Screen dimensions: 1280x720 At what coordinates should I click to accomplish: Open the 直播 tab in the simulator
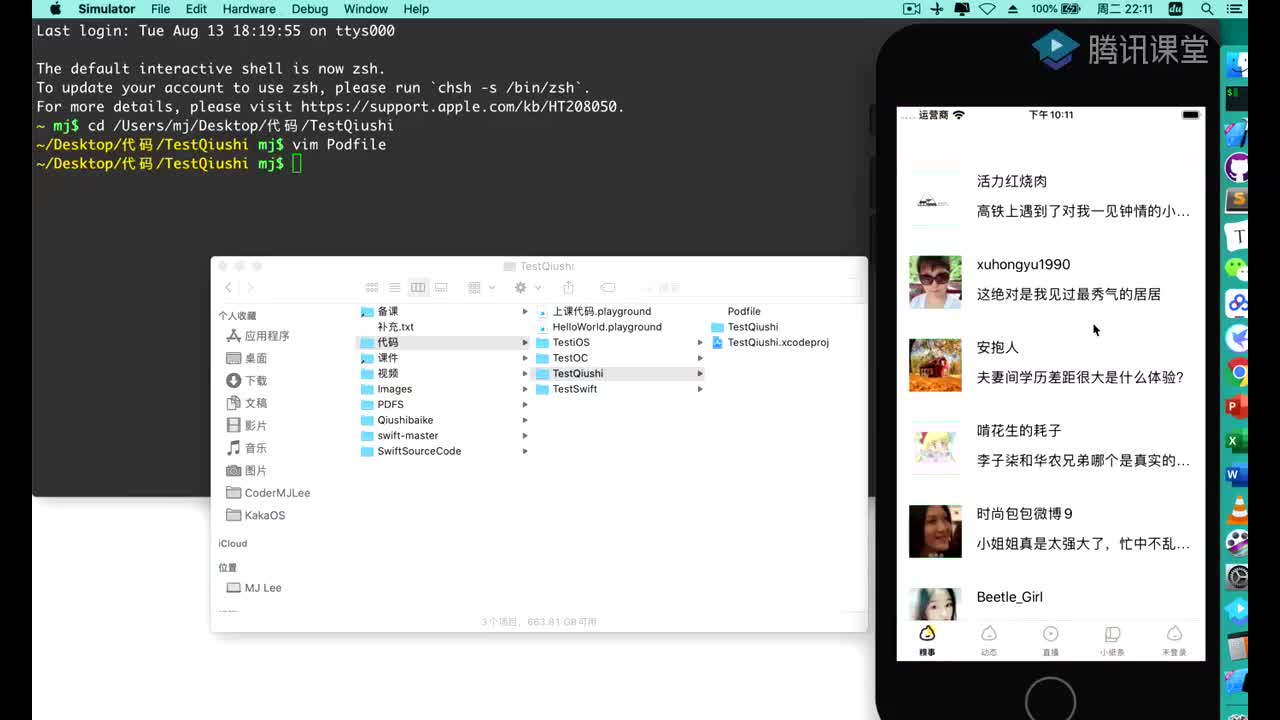[1051, 640]
